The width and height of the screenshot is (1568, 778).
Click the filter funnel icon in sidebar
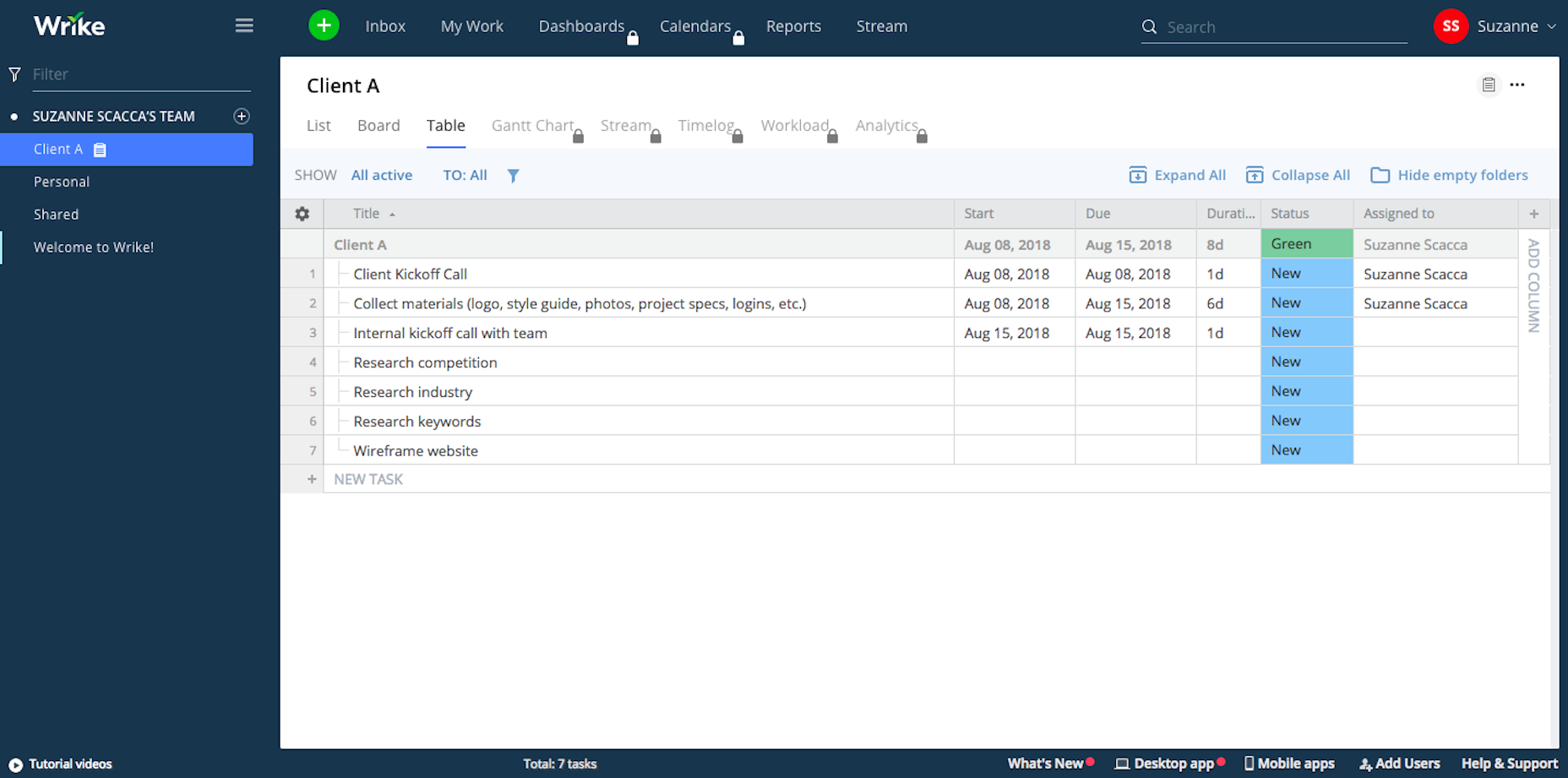click(x=14, y=74)
